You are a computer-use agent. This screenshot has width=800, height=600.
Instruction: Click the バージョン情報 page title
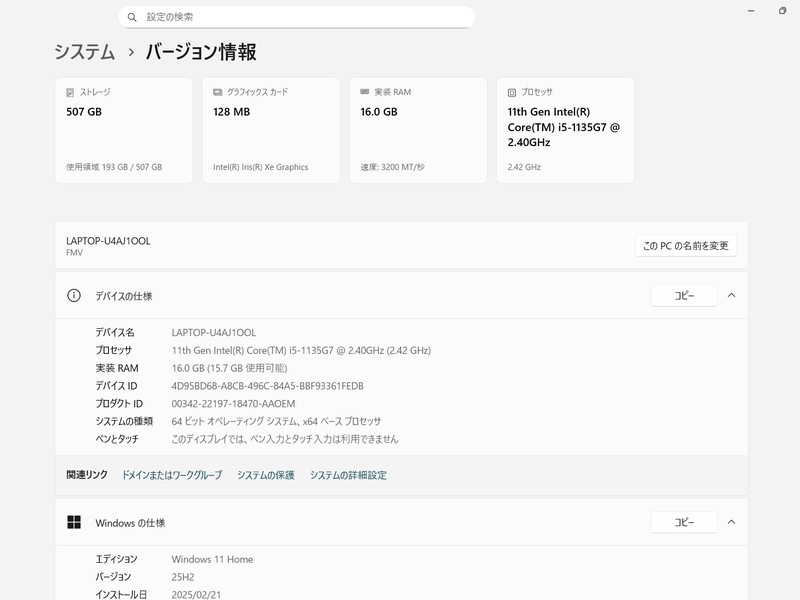point(201,52)
